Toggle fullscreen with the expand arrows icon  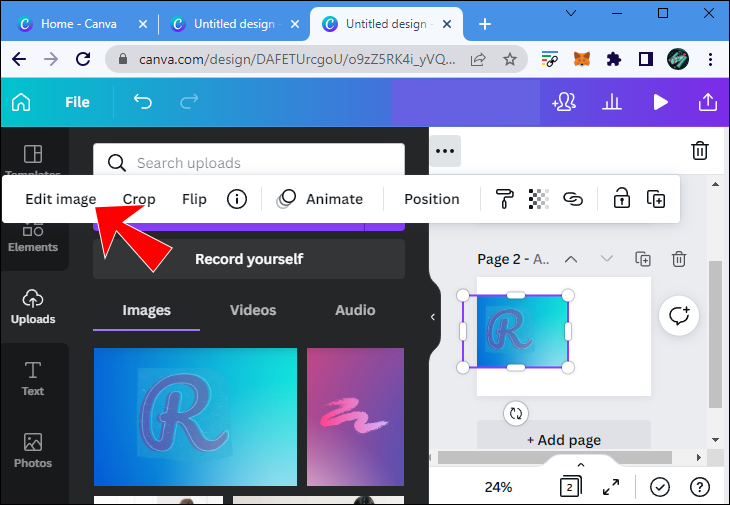coord(611,487)
